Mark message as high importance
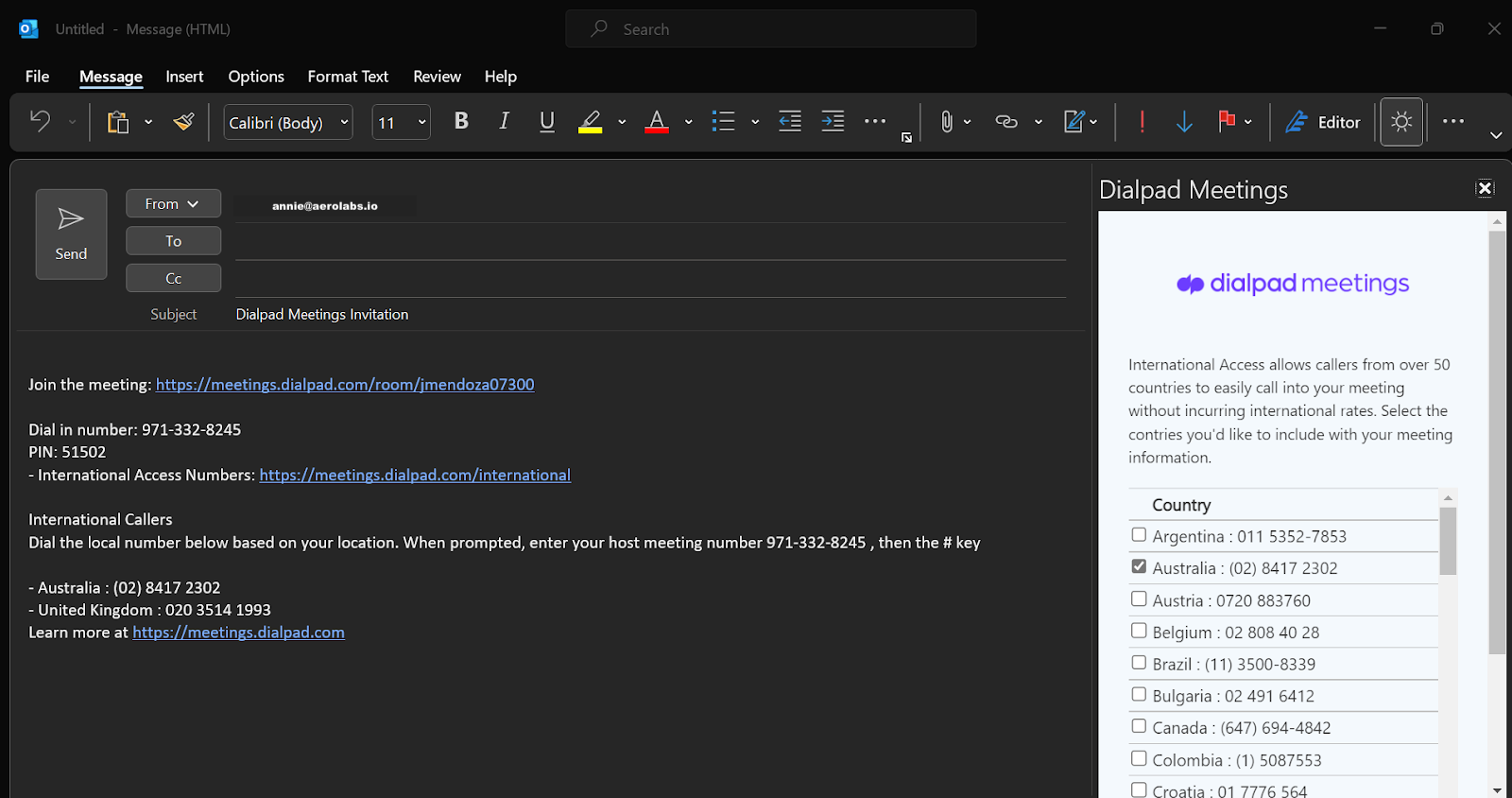Screen dimensions: 1512x798 pos(1143,122)
